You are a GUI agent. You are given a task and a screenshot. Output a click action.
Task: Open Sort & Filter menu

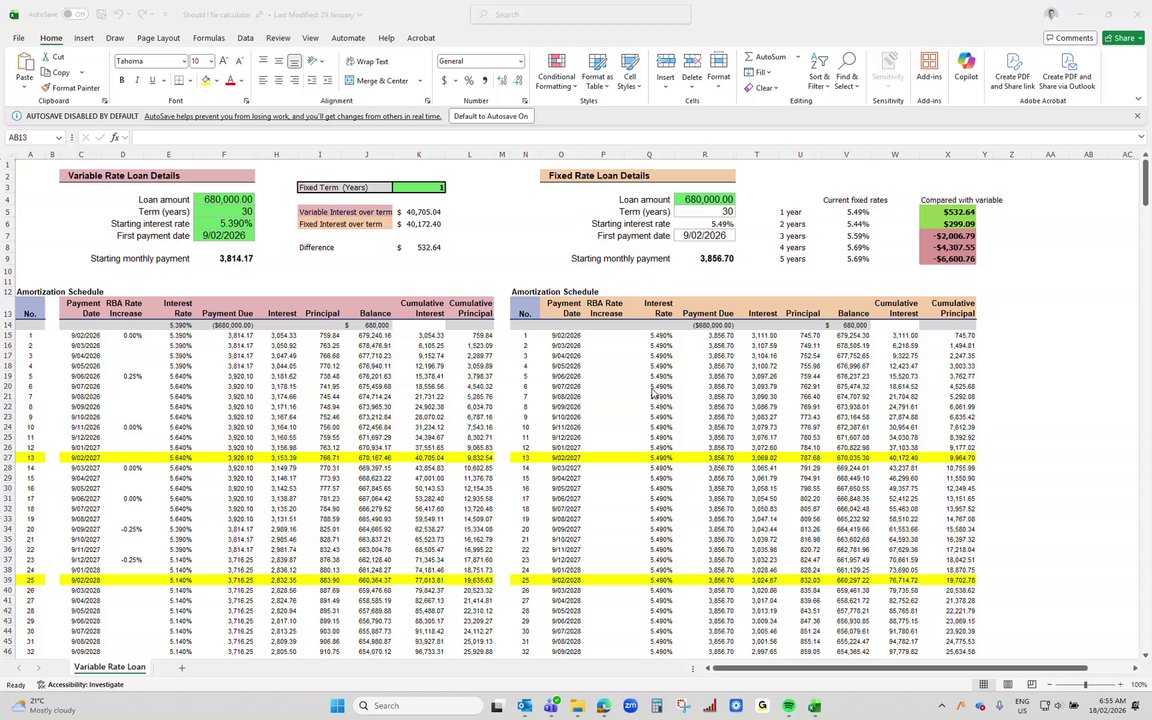click(x=818, y=71)
